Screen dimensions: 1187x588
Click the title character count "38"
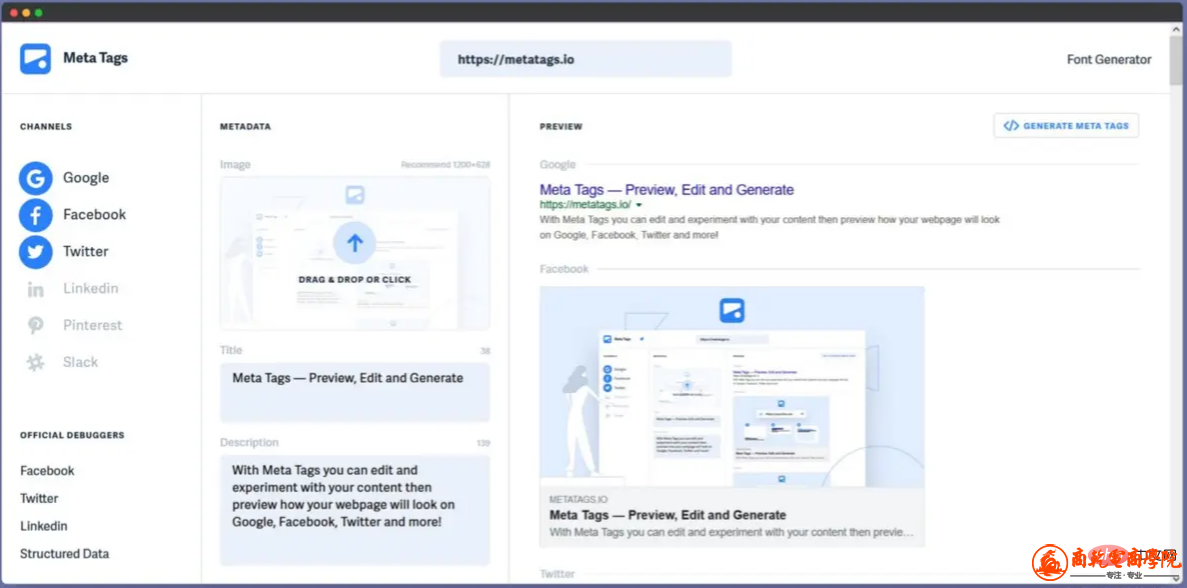click(485, 351)
